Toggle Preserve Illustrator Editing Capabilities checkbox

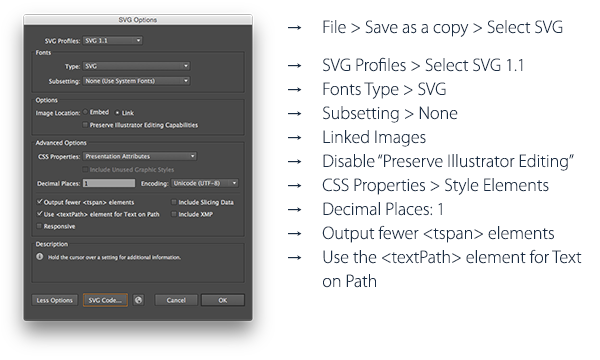pyautogui.click(x=85, y=125)
